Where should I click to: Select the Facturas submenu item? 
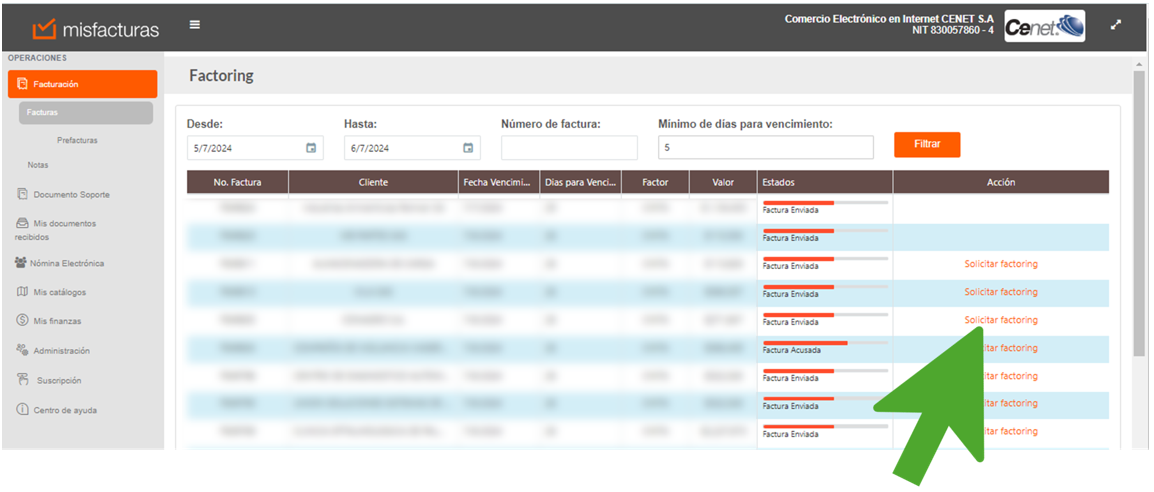click(86, 113)
